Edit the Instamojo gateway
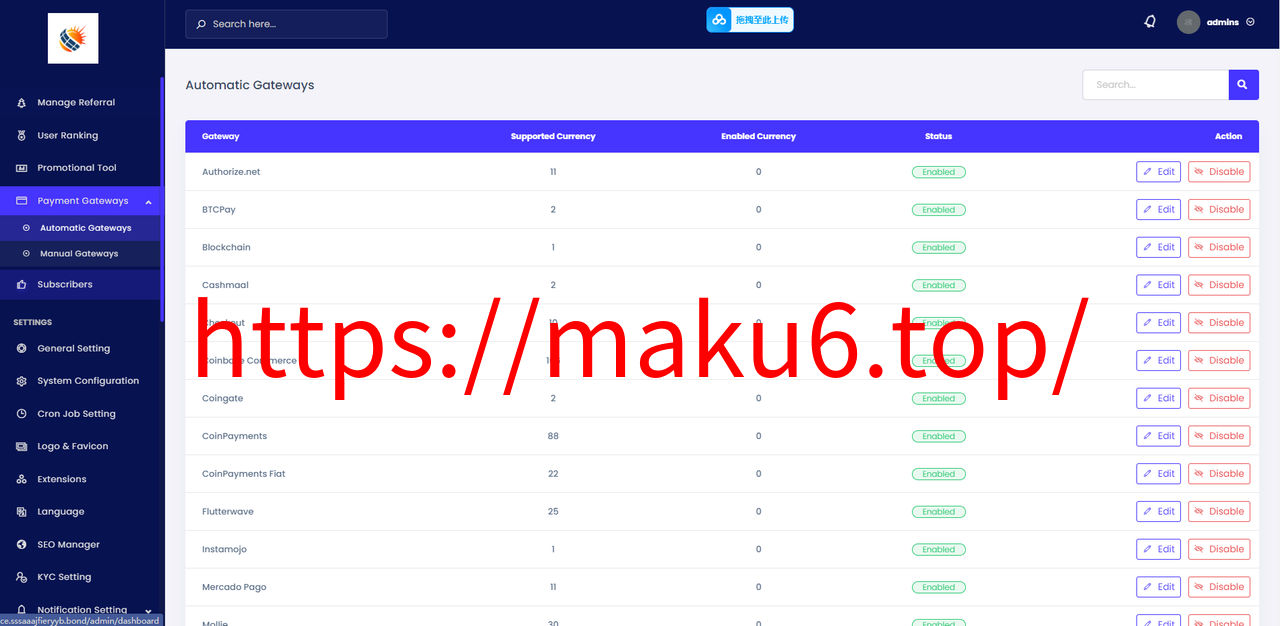Screen dimensions: 1280x626 [x=1158, y=549]
